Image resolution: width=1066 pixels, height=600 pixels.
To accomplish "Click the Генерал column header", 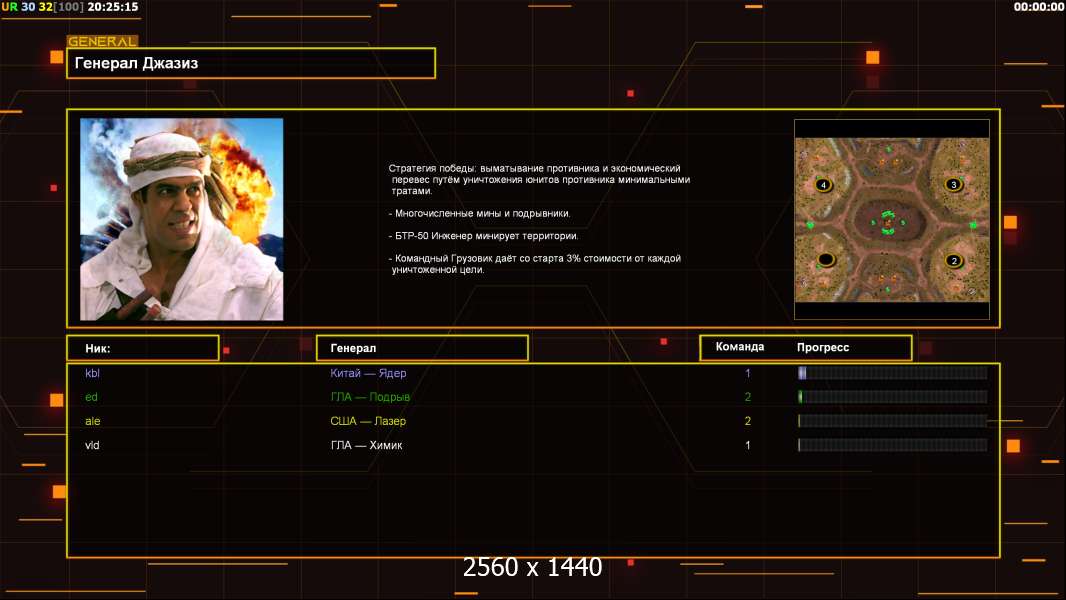I will [x=421, y=348].
